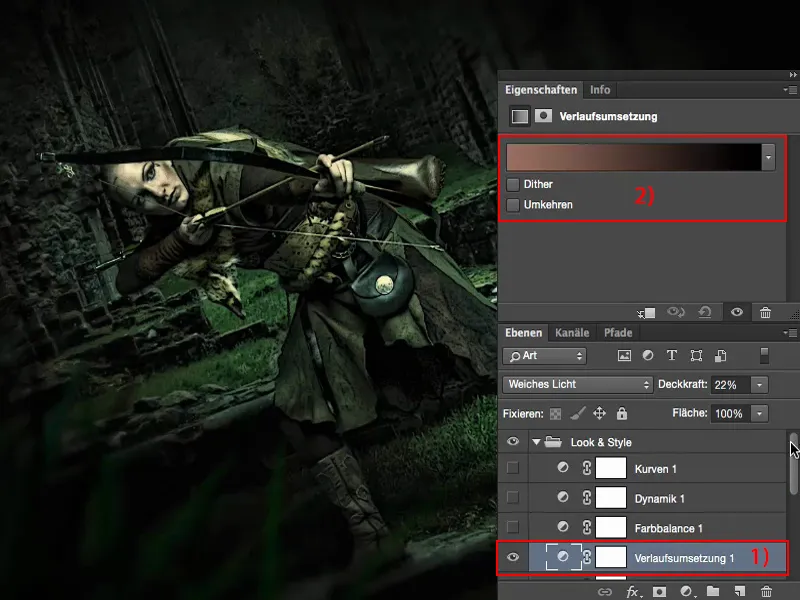
Task: Filter layers by adjustment layers
Action: pos(649,354)
